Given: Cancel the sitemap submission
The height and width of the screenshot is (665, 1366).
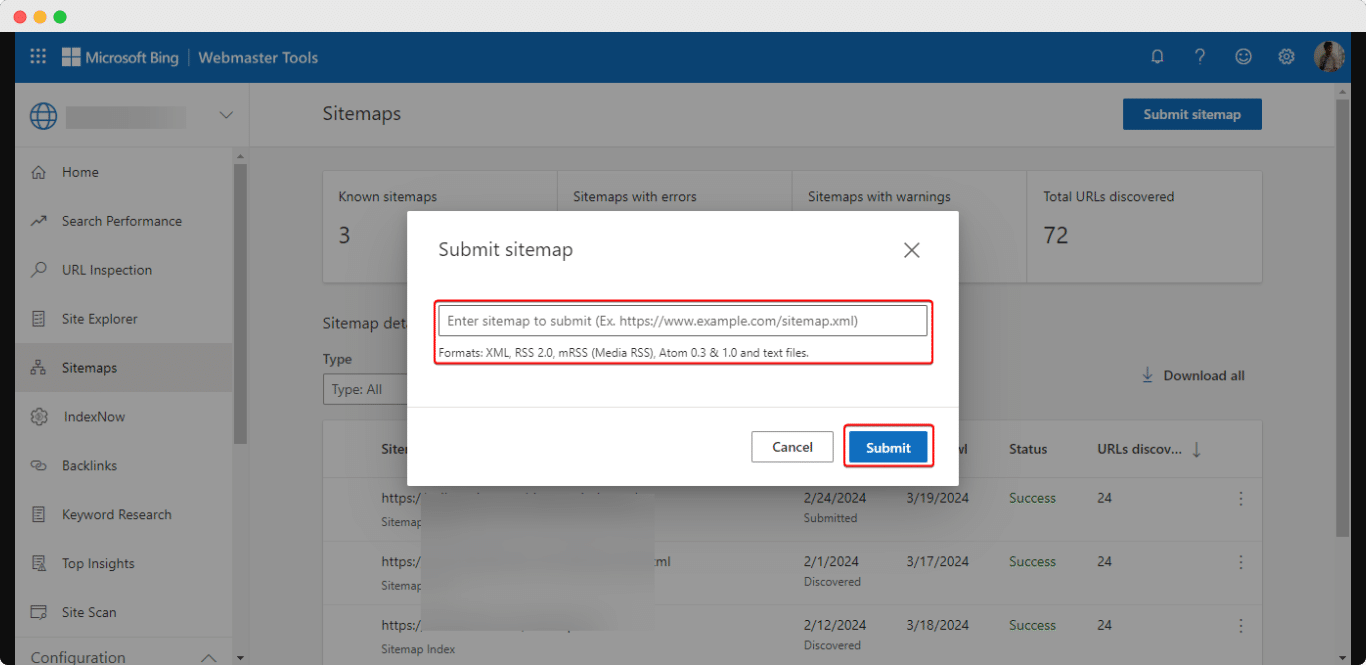Looking at the screenshot, I should coord(792,447).
